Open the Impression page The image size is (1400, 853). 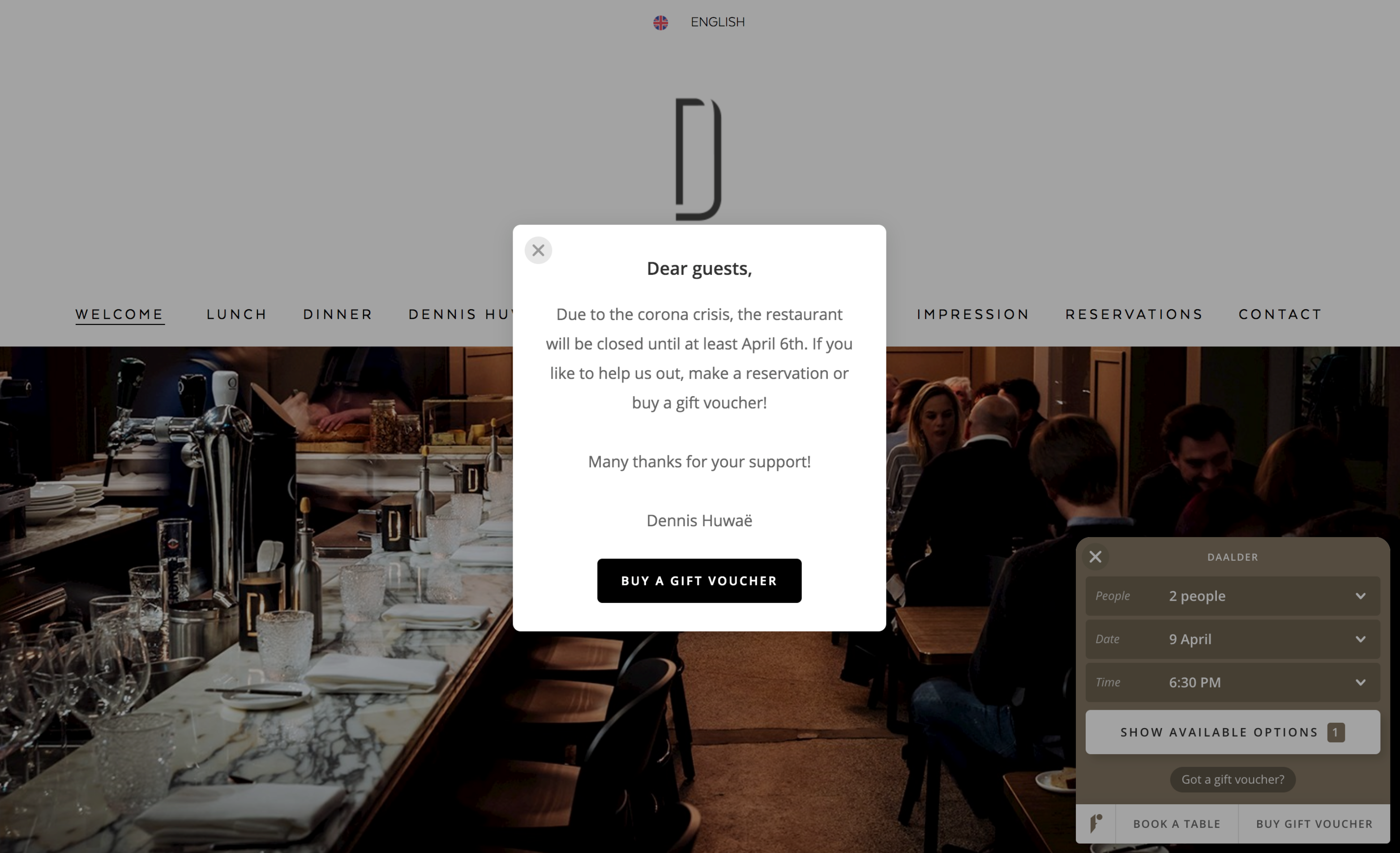click(x=973, y=314)
